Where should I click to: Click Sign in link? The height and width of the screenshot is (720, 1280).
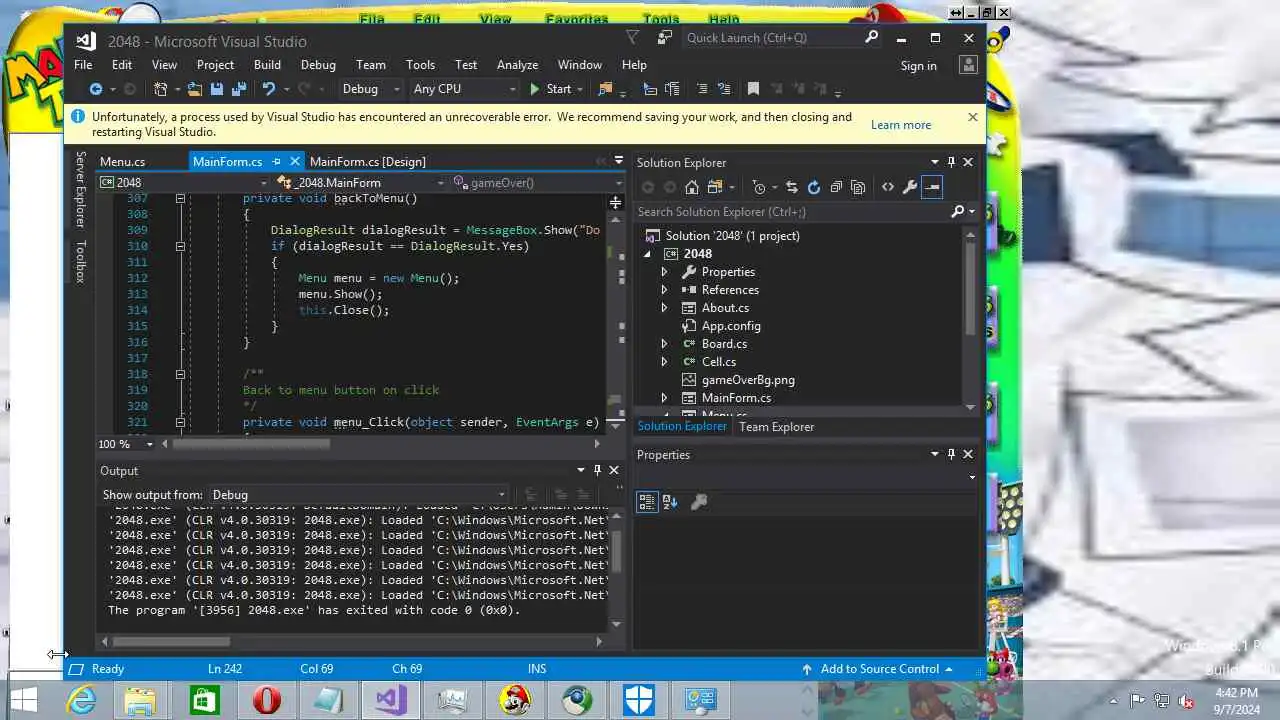pyautogui.click(x=918, y=66)
